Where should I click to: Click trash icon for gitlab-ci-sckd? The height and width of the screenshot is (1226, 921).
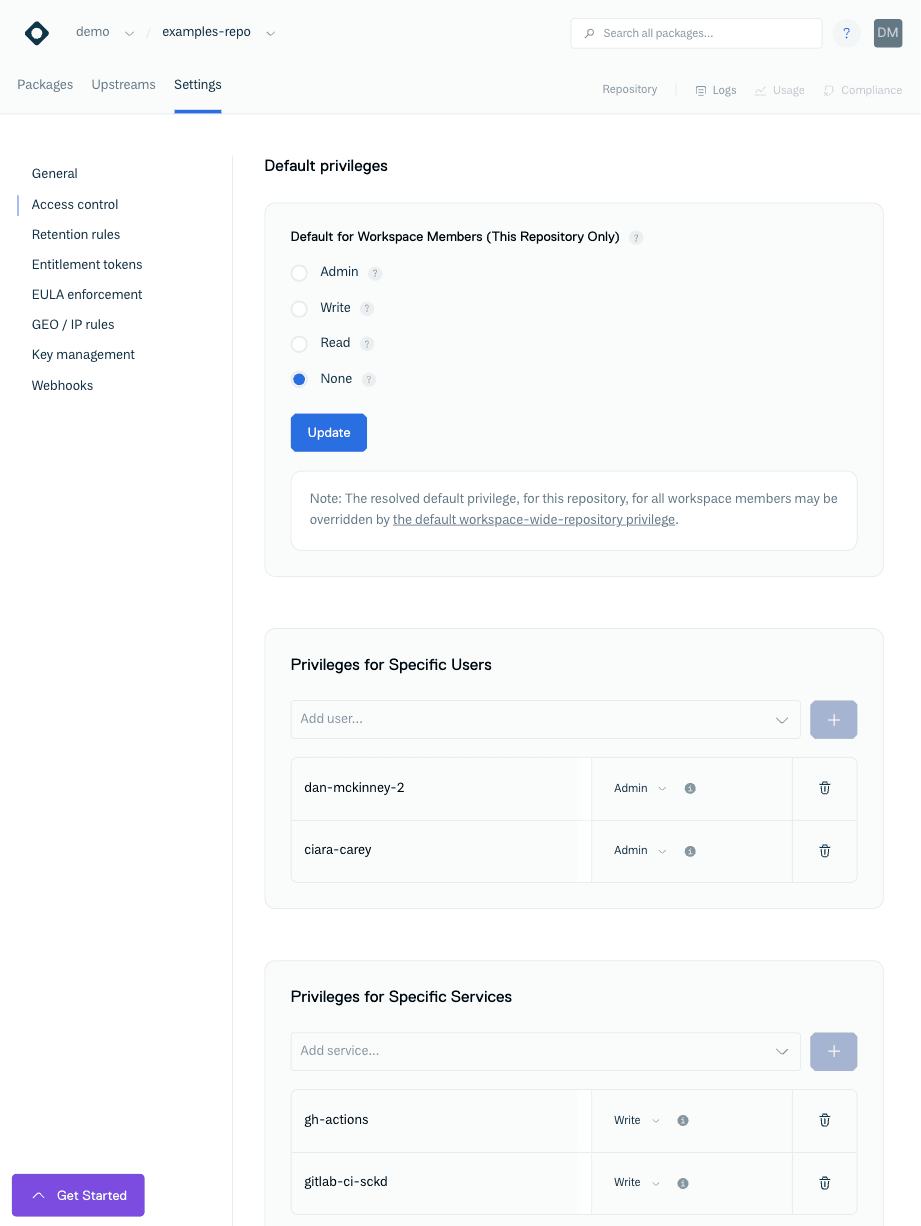825,1183
